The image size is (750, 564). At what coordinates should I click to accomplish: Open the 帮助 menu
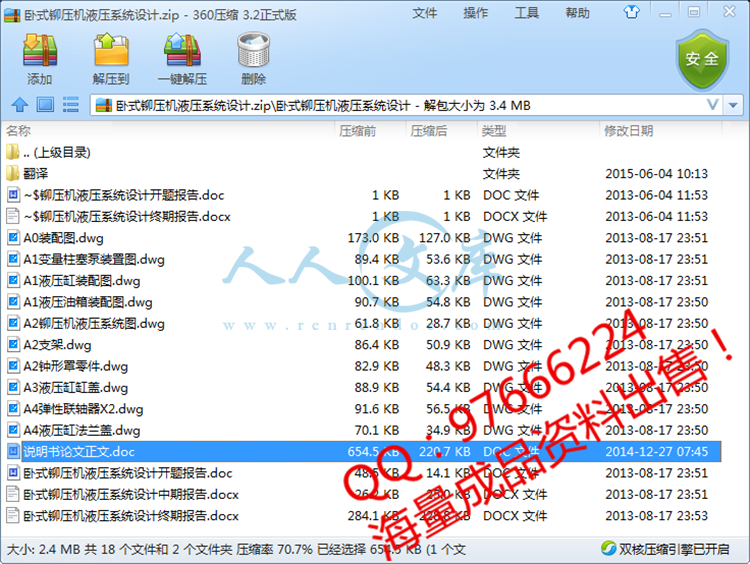point(577,13)
